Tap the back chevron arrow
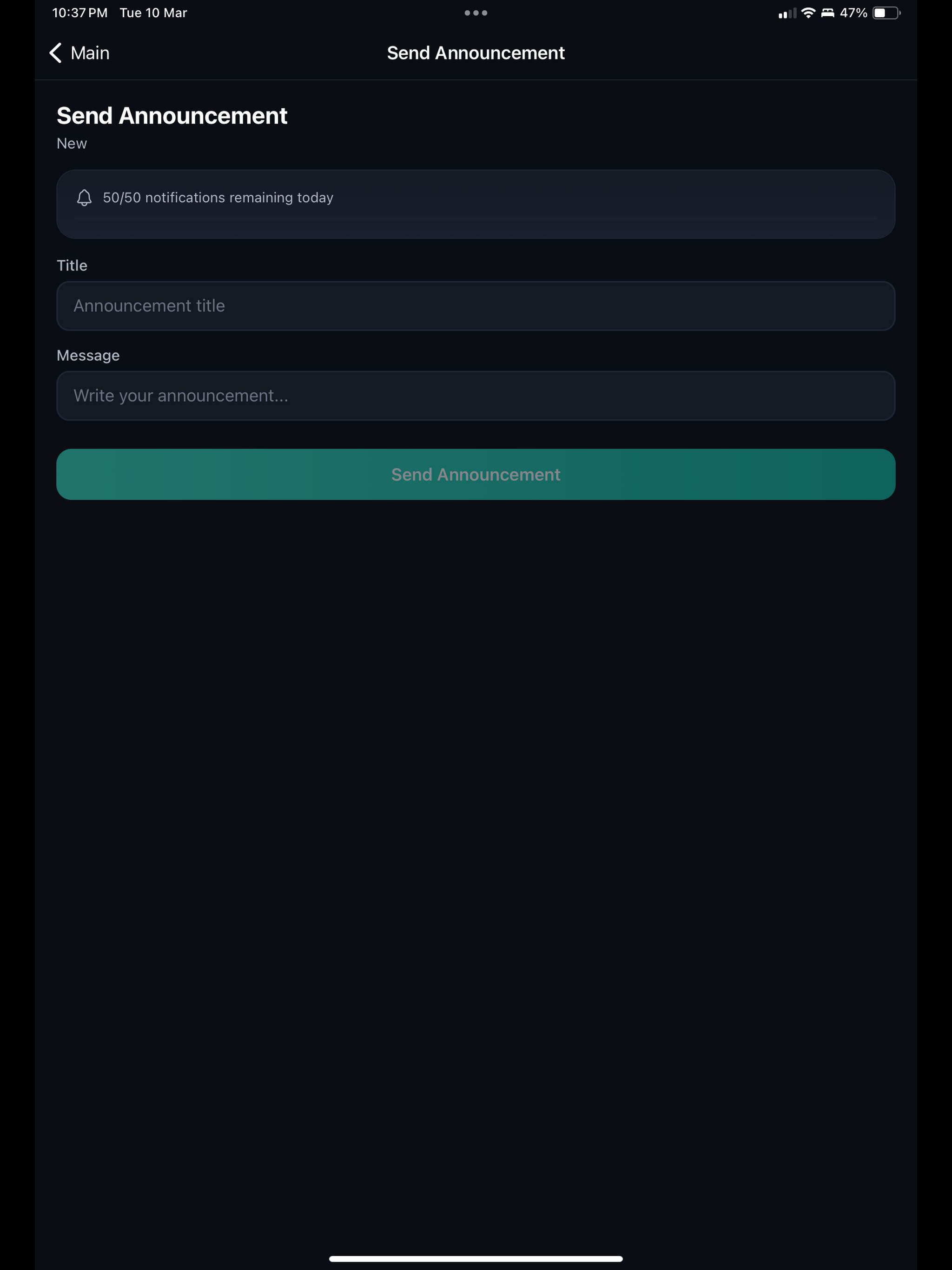The image size is (952, 1270). pos(55,53)
